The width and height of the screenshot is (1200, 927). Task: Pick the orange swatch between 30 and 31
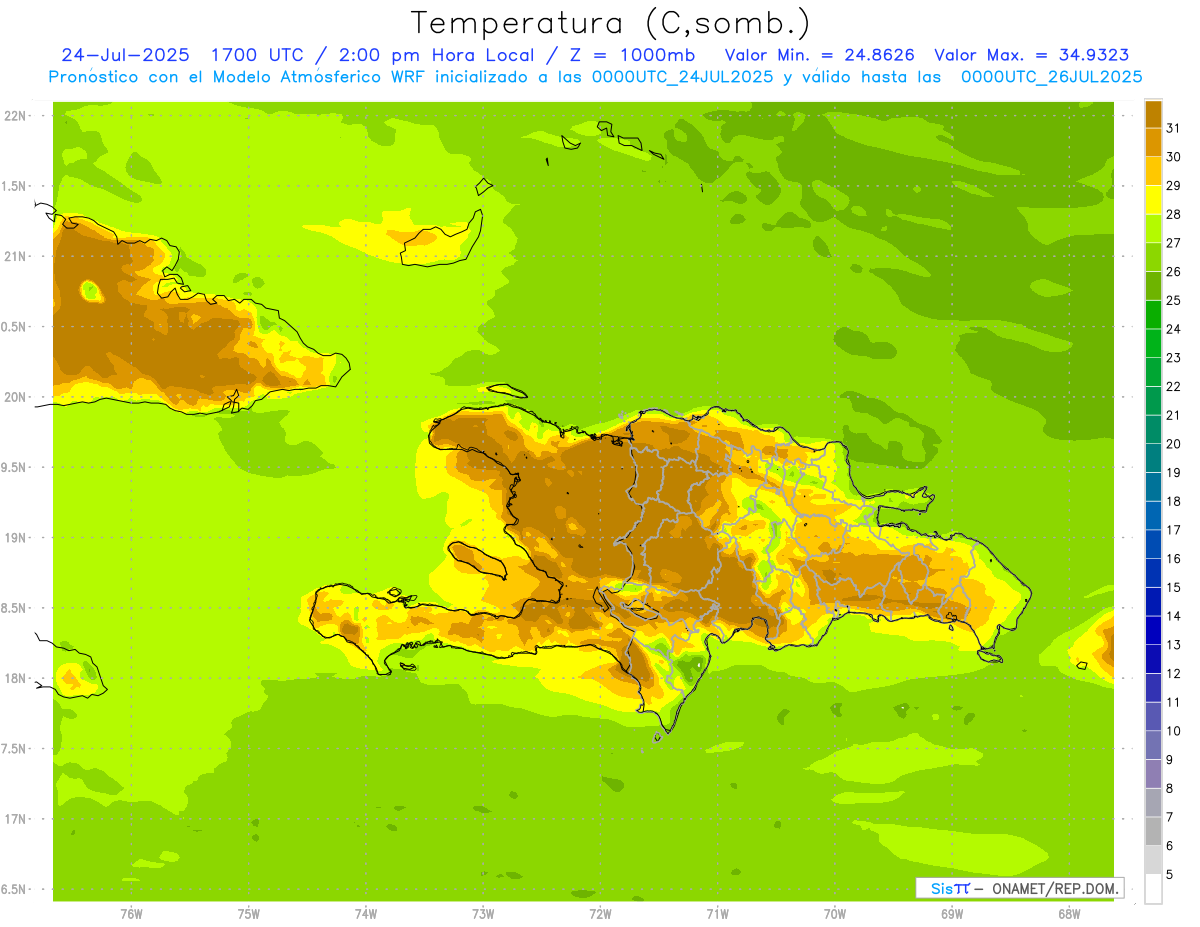(x=1153, y=142)
